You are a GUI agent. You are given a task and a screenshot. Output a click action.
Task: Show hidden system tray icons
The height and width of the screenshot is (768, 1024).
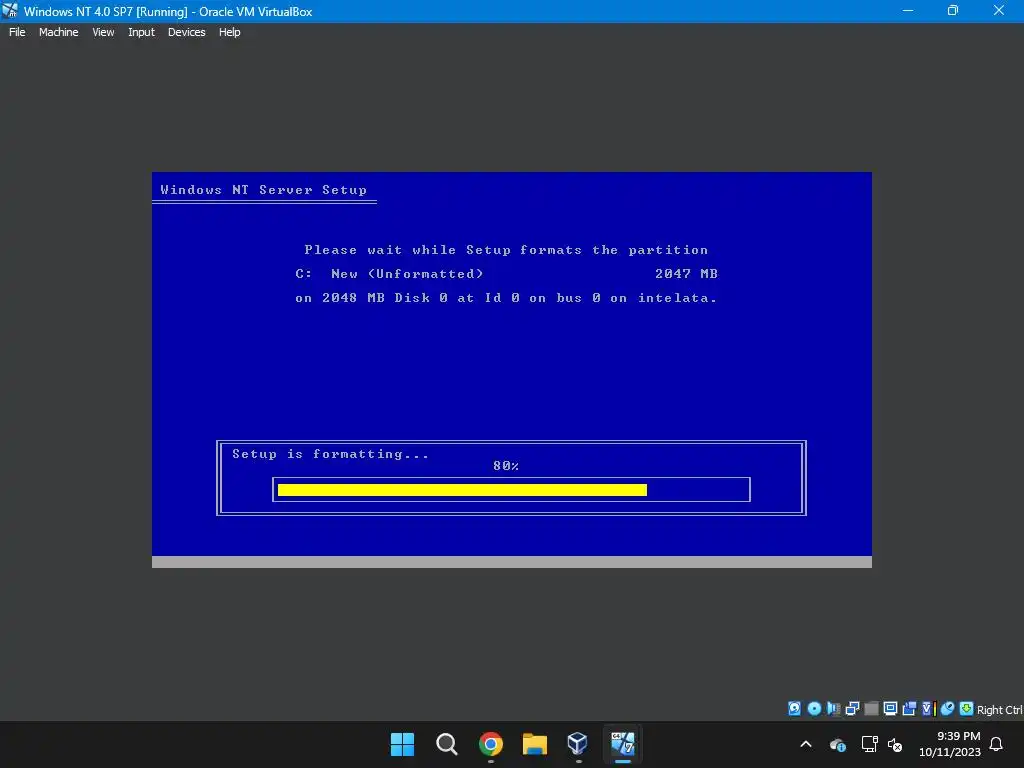tap(806, 744)
